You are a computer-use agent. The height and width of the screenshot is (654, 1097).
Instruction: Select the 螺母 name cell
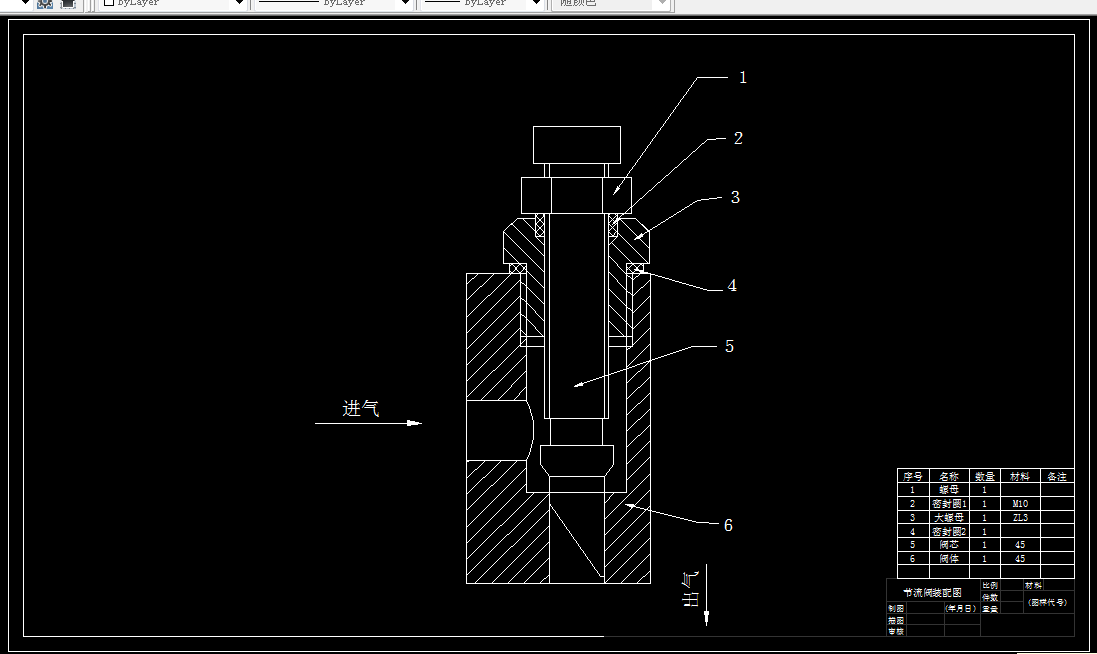tap(949, 490)
